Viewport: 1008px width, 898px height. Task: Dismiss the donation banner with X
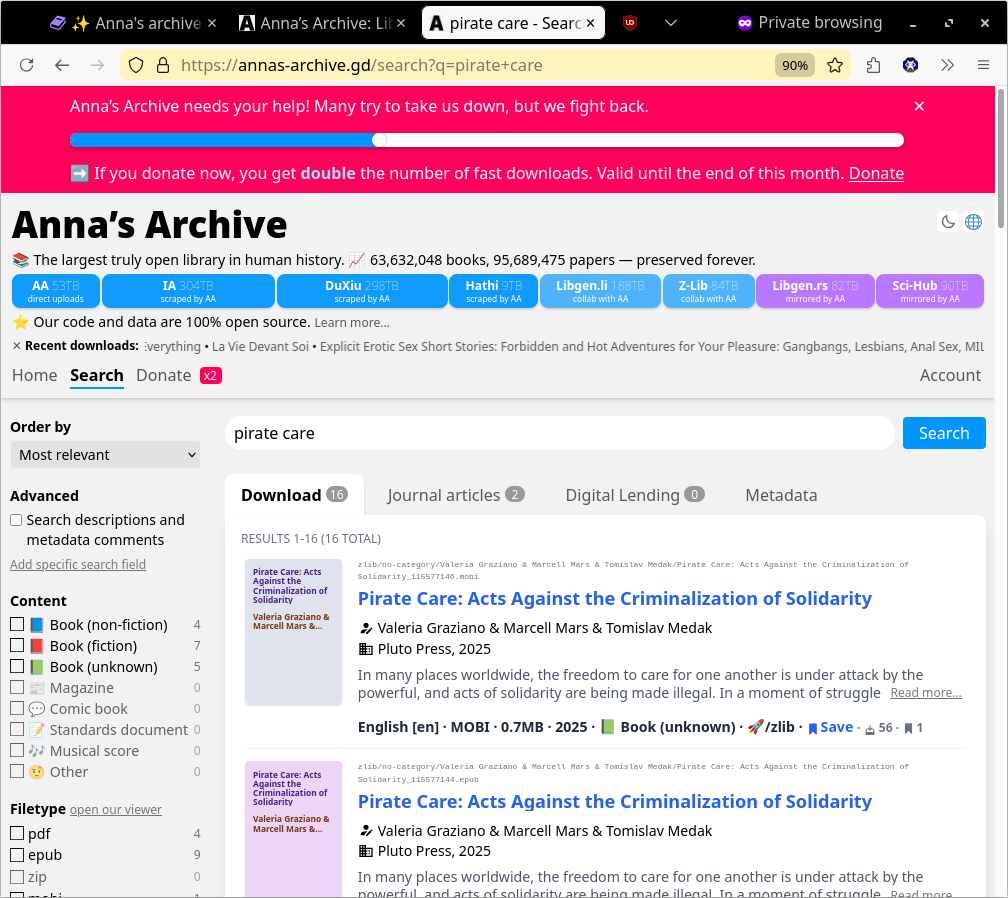[x=919, y=106]
